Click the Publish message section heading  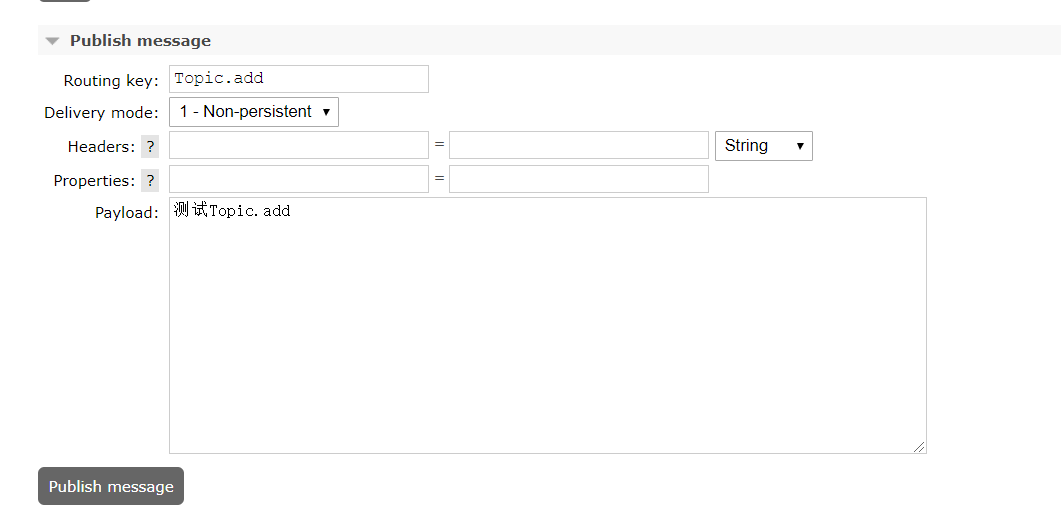coord(140,41)
